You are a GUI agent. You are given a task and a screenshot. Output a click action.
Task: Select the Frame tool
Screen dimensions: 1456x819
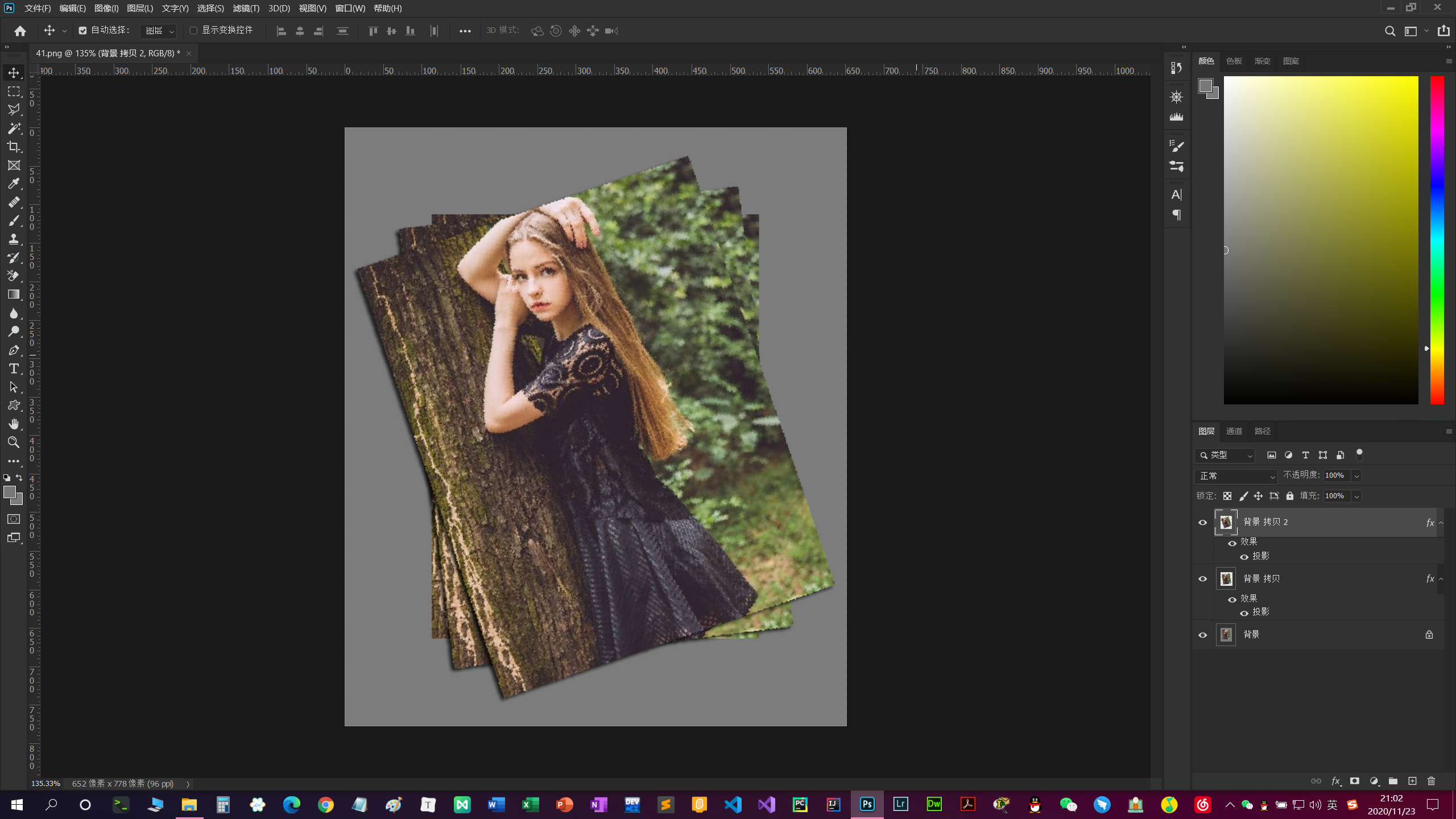pyautogui.click(x=14, y=166)
